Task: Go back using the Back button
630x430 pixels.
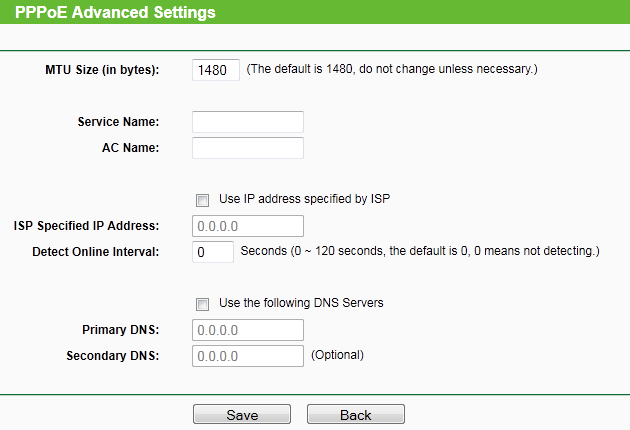Action: click(355, 415)
